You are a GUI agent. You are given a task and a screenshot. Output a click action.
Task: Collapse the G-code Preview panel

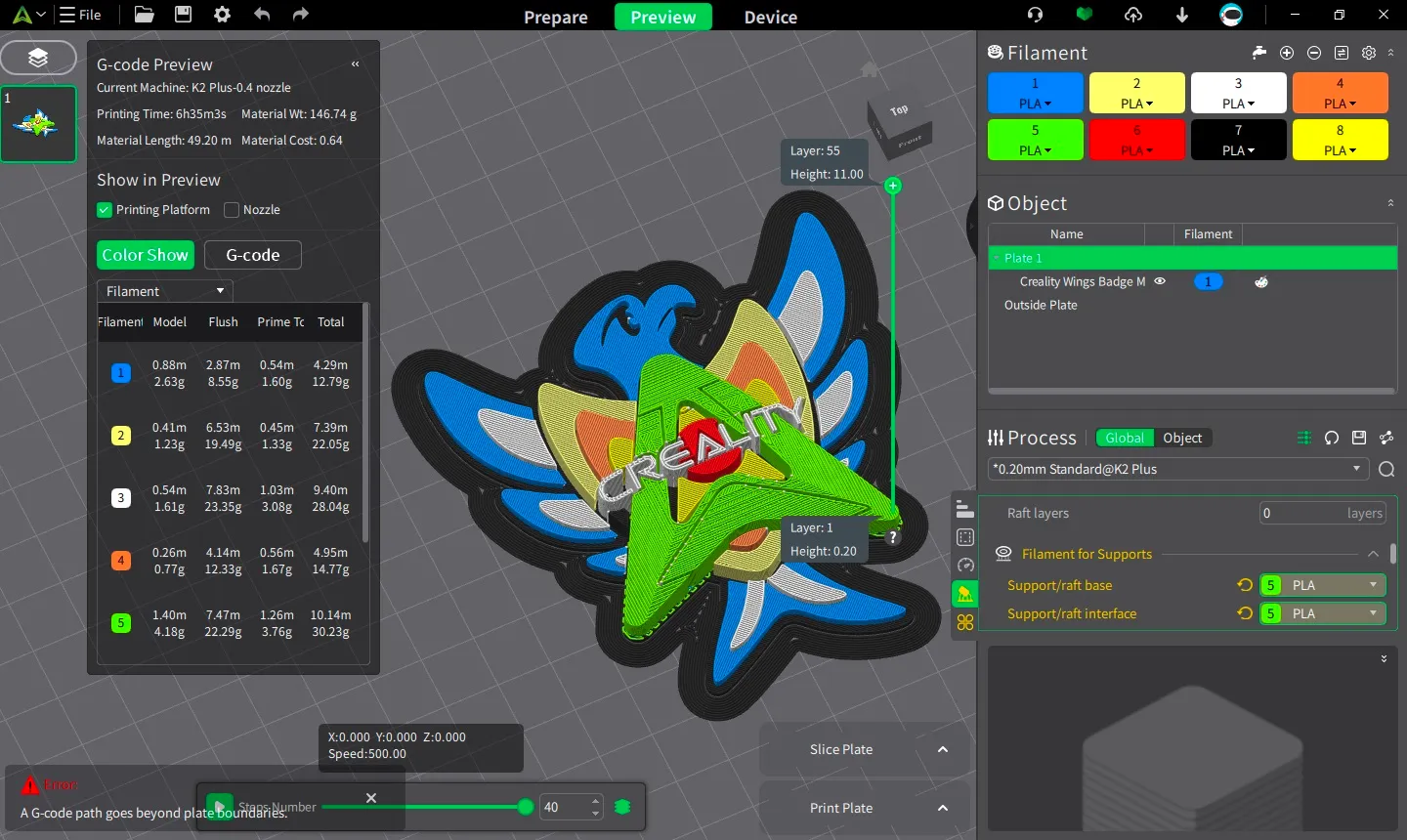(356, 64)
